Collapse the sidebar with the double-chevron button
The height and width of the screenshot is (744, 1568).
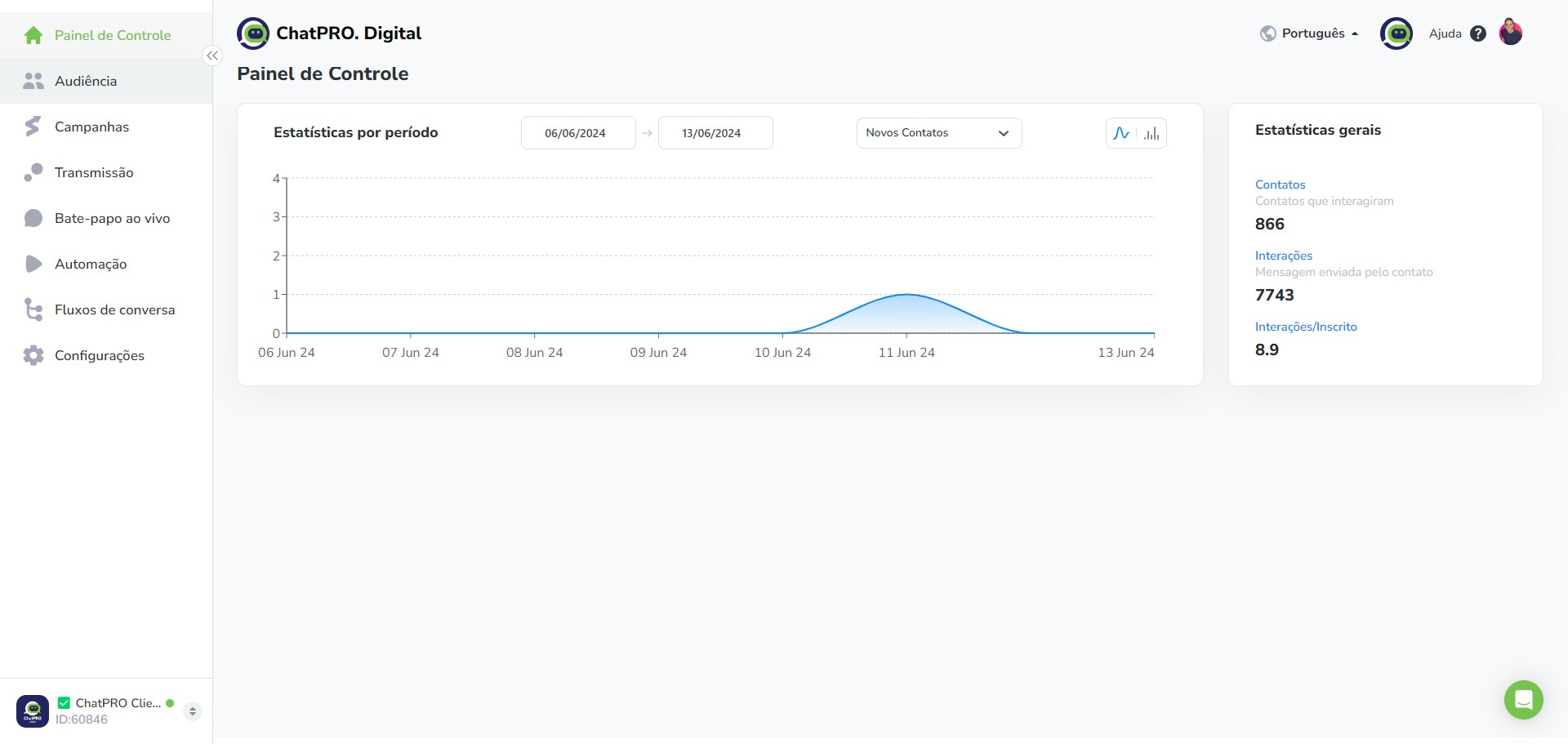tap(212, 56)
